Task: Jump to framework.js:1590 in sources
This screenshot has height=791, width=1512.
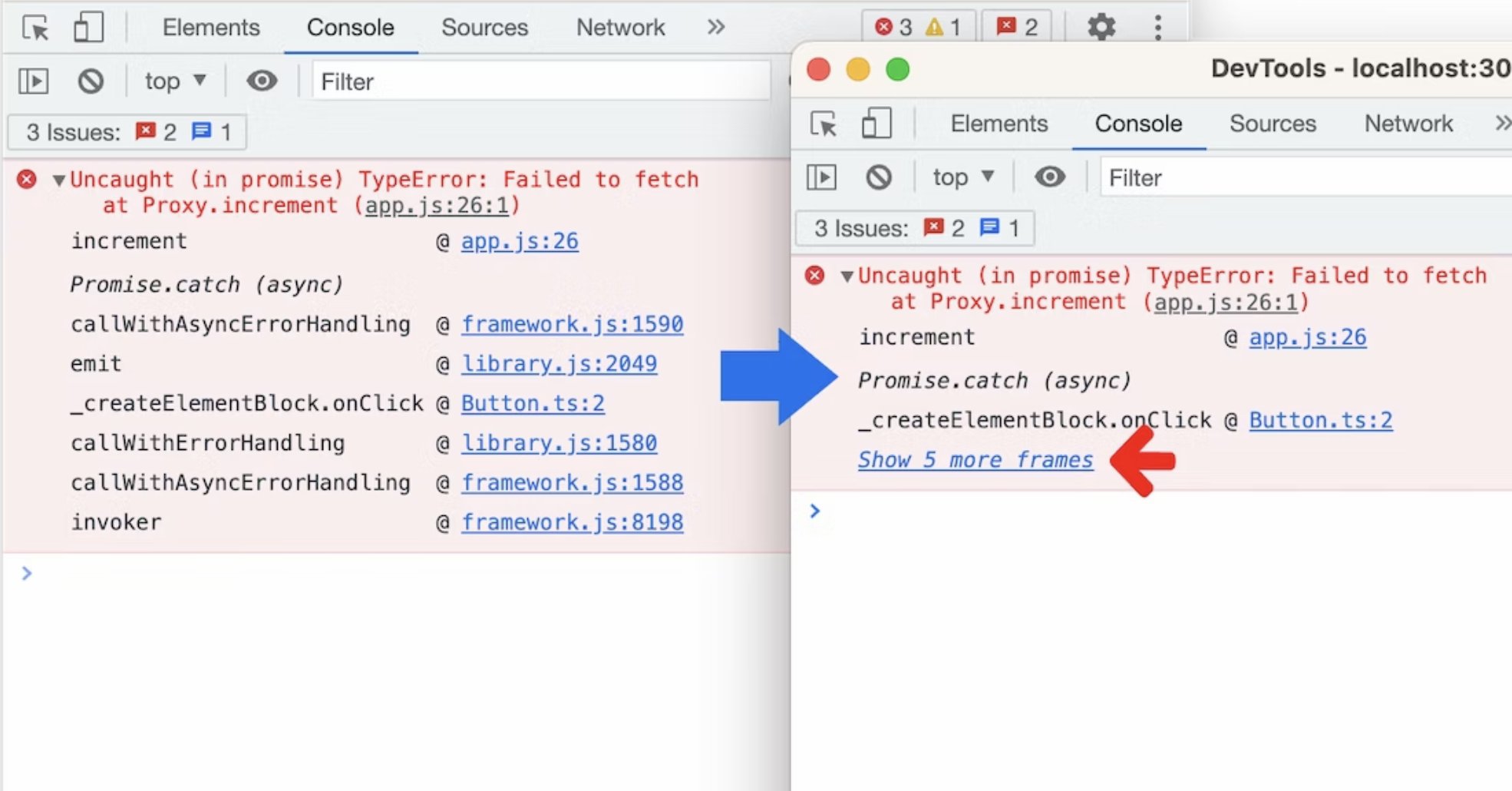Action: coord(573,323)
